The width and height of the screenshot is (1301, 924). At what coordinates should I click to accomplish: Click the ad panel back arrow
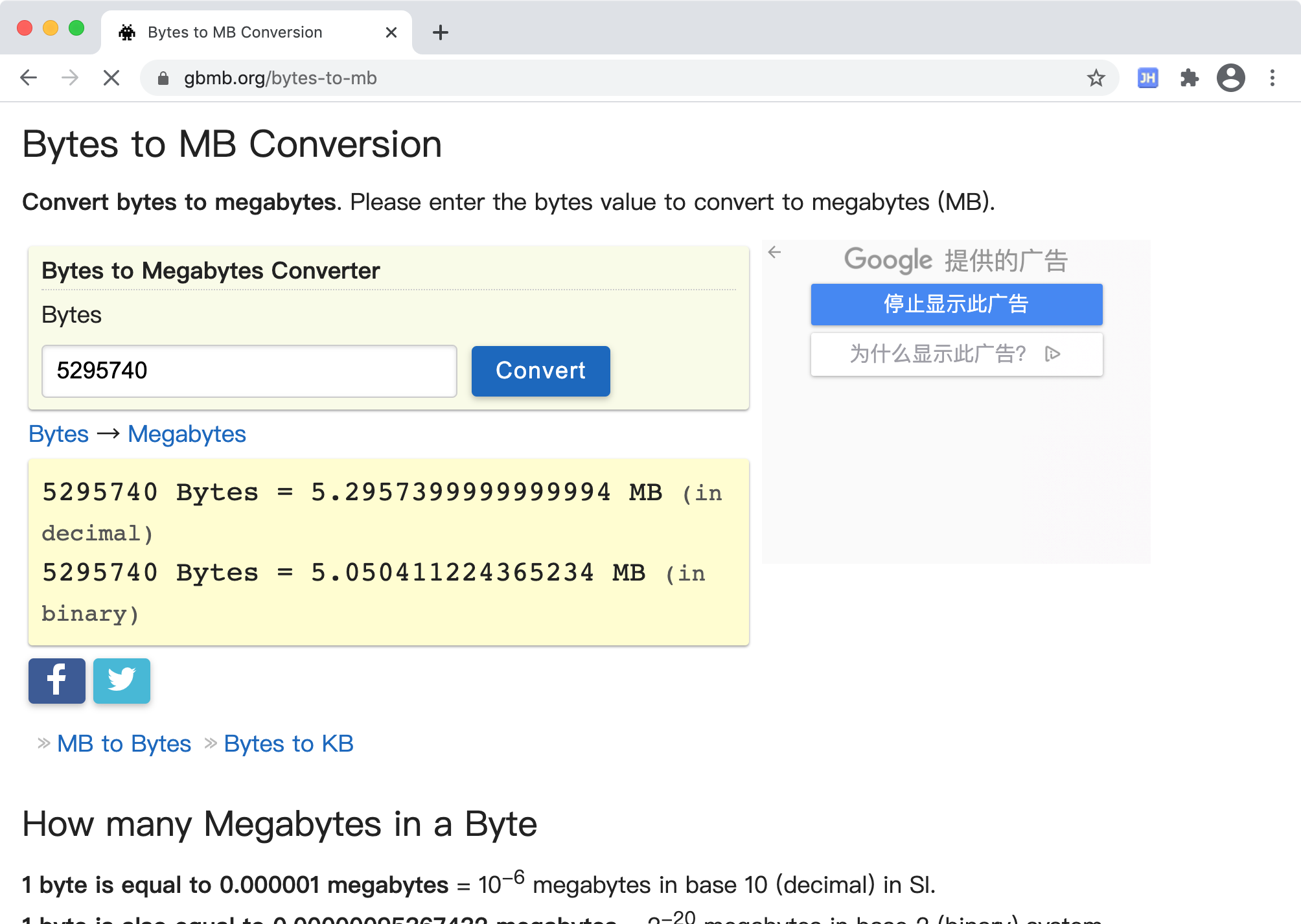click(x=775, y=252)
